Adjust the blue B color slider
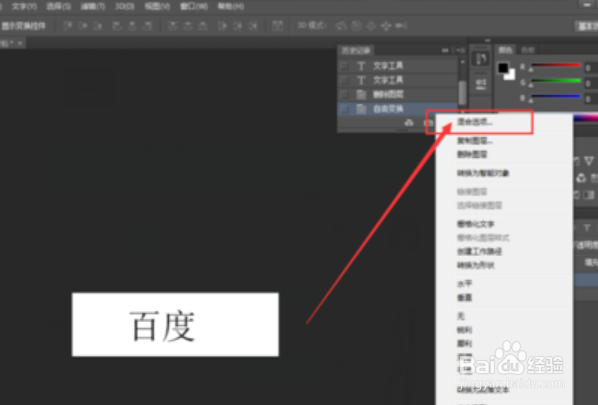This screenshot has width=598, height=405. point(556,97)
